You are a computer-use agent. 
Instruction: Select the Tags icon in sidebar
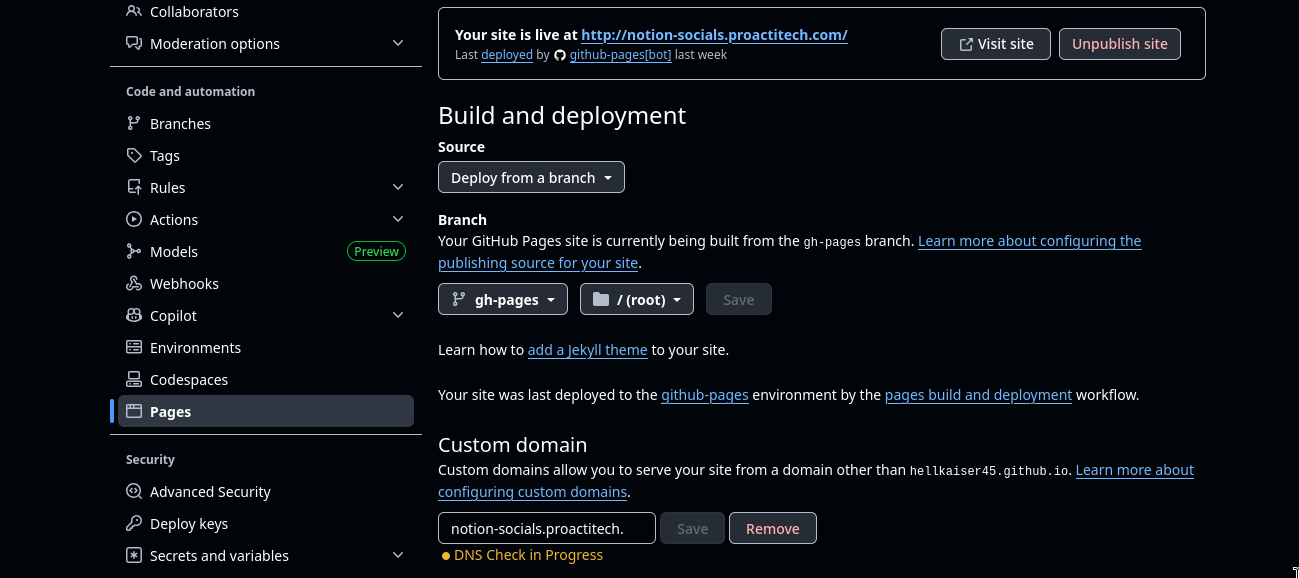(x=134, y=155)
